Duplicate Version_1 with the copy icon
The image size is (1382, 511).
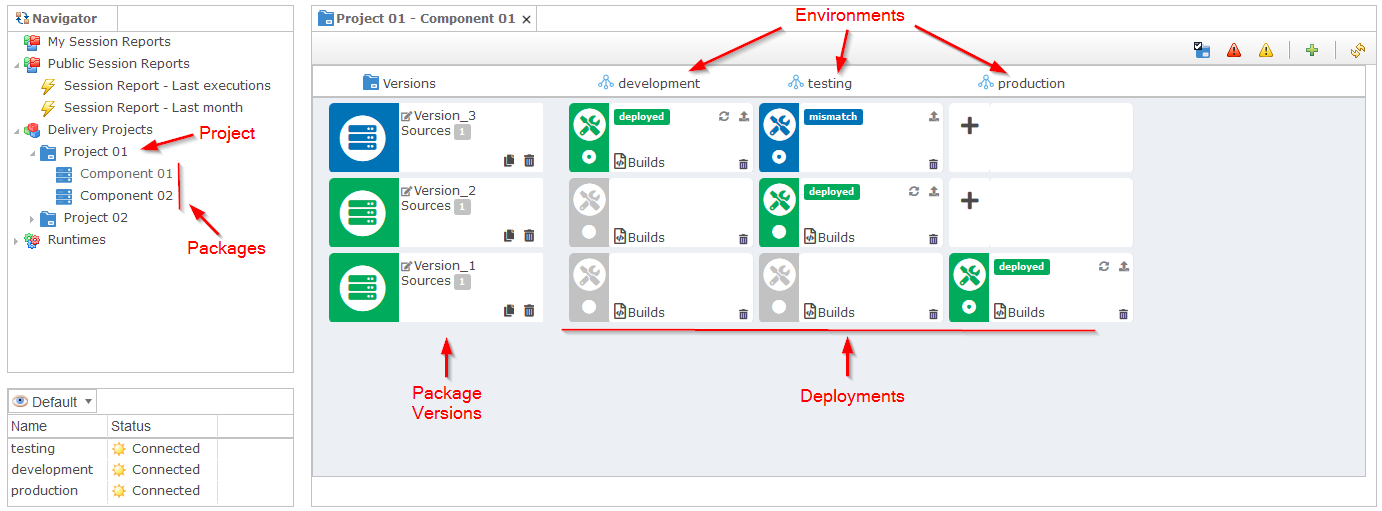pos(509,310)
